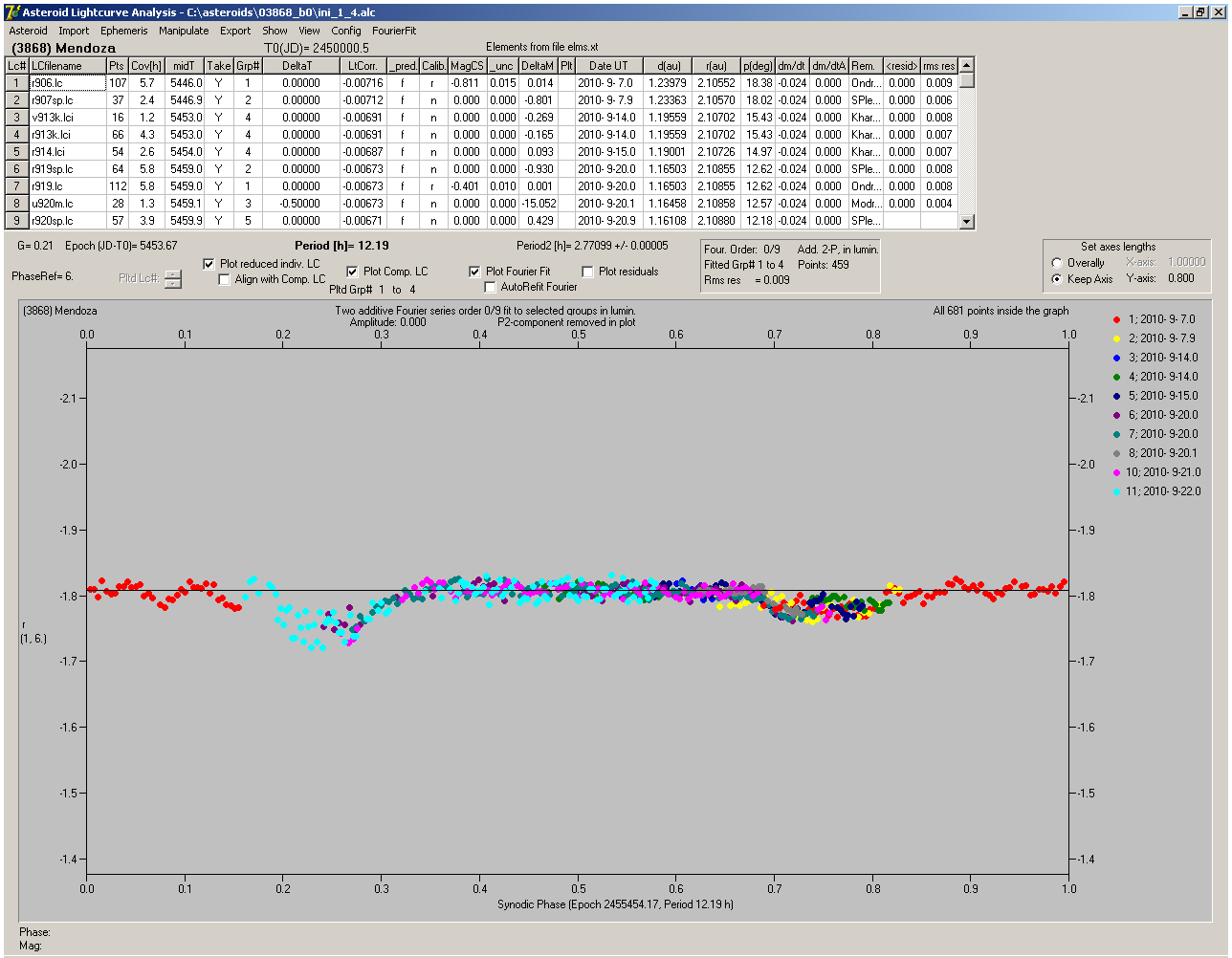
Task: Click table scrollbar up arrow
Action: [x=967, y=65]
